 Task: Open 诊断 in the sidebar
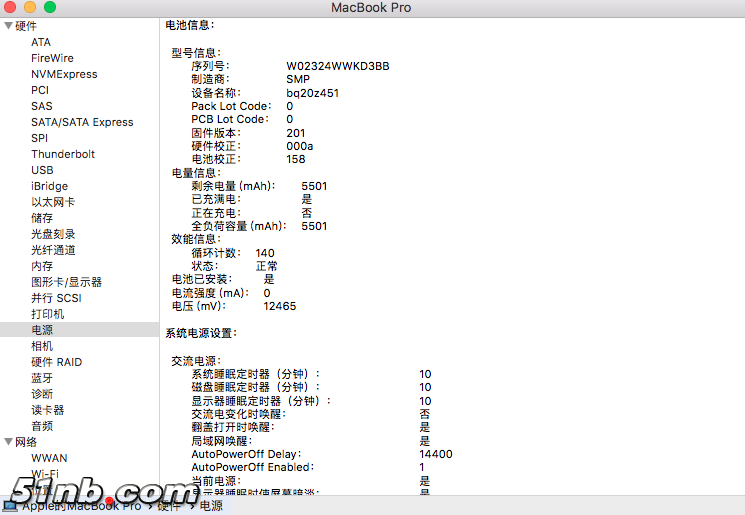point(42,394)
